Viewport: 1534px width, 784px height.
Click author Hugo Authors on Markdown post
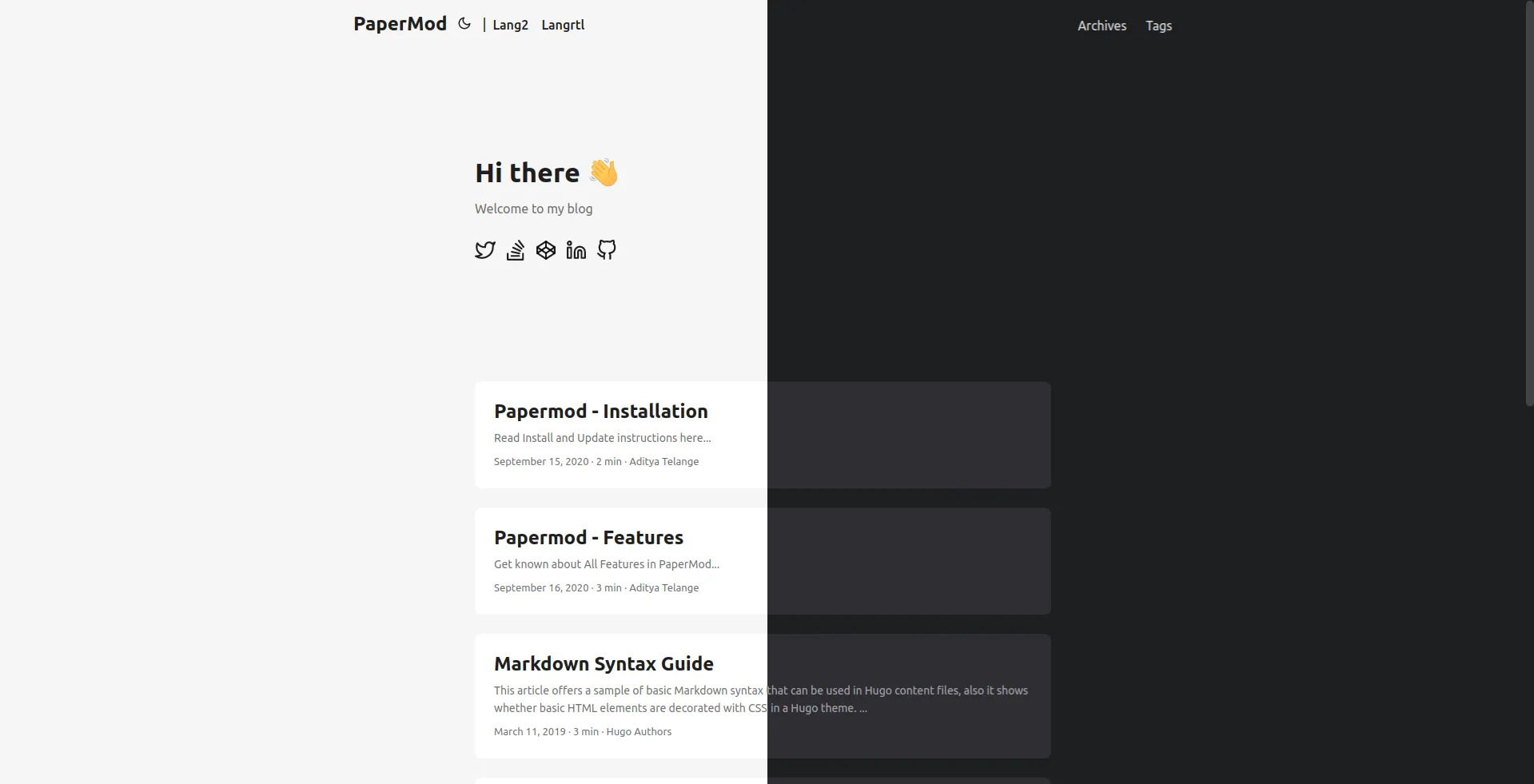[638, 731]
